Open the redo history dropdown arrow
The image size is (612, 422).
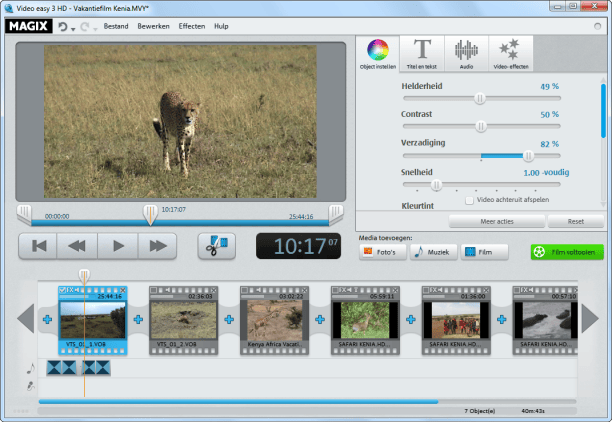tap(95, 29)
